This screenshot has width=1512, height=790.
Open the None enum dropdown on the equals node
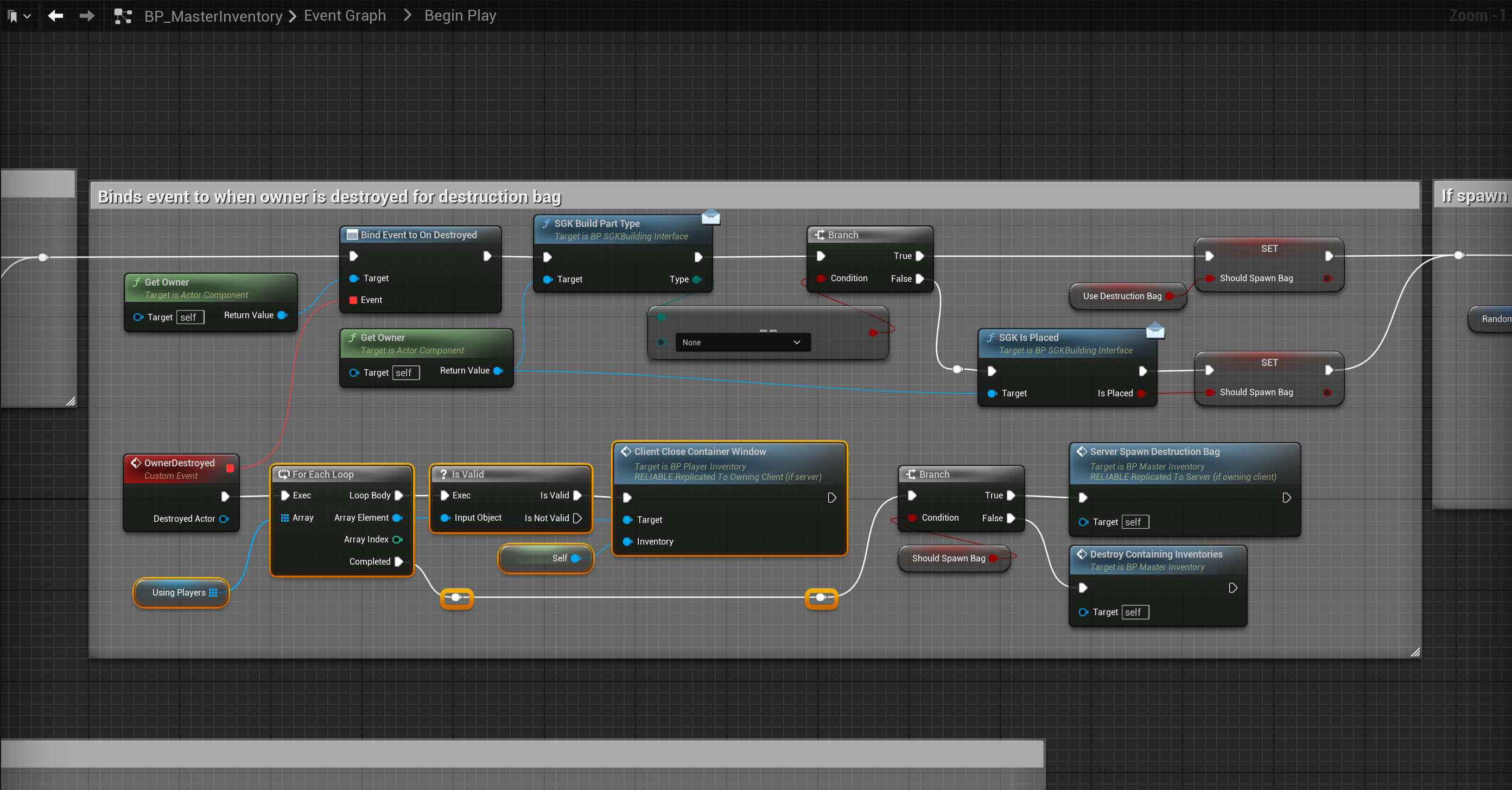742,343
